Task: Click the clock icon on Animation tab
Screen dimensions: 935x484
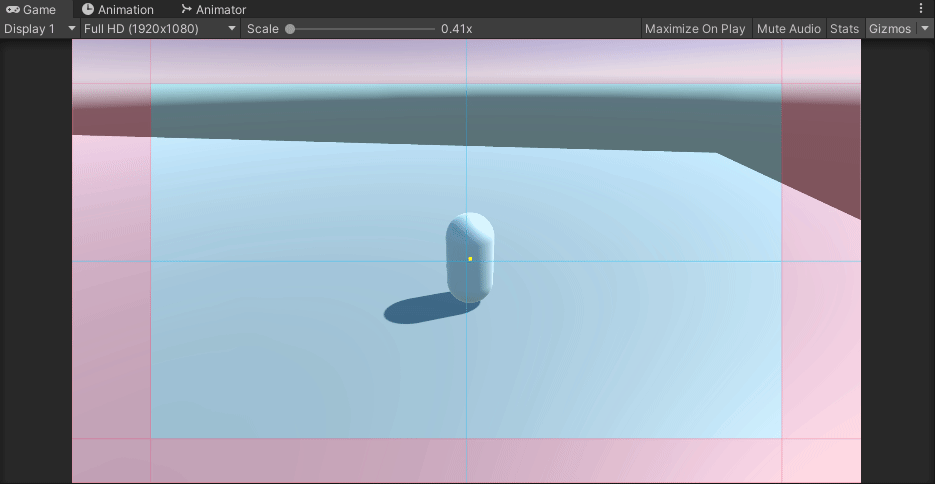Action: [x=88, y=9]
